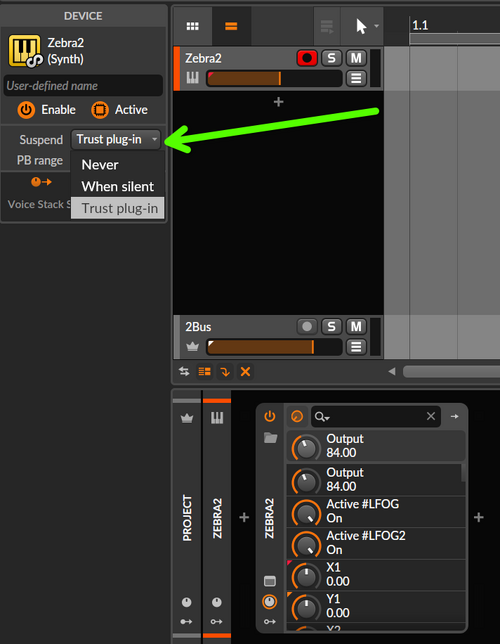Image resolution: width=500 pixels, height=644 pixels.
Task: Select the arranger timeline view icon
Action: tap(231, 26)
